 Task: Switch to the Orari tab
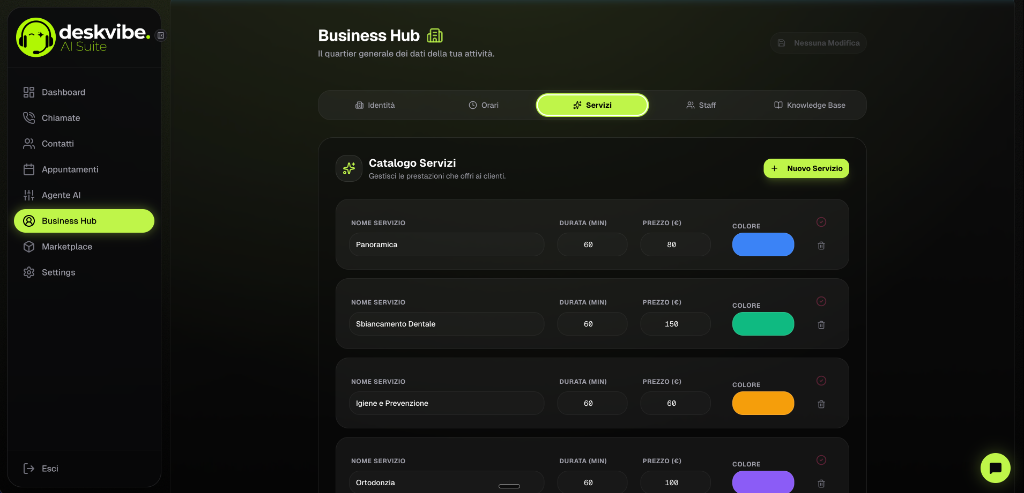point(483,105)
